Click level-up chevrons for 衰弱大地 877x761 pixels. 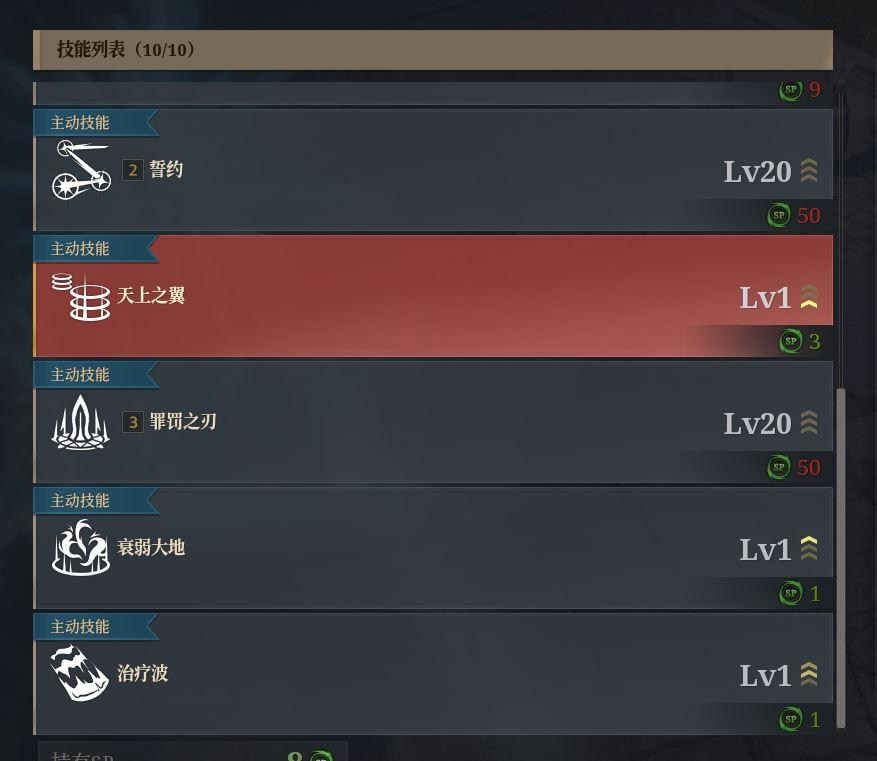[809, 548]
